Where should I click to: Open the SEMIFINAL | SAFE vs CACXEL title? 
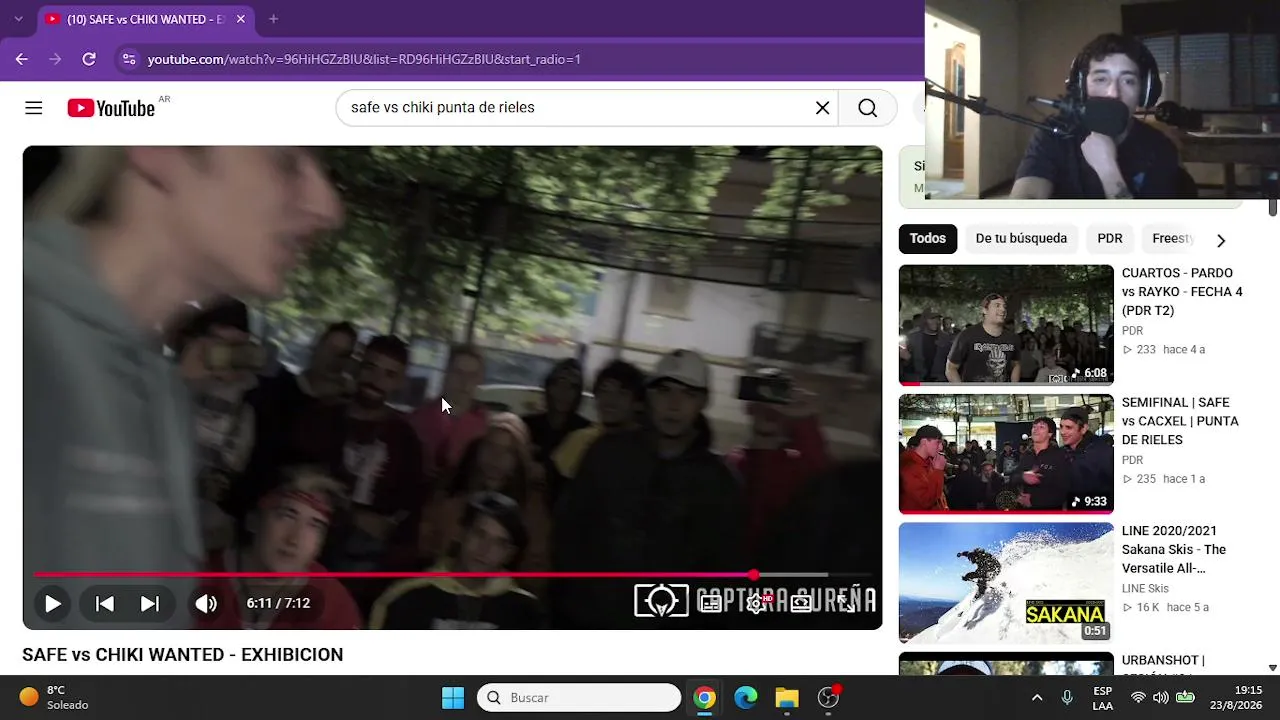(1180, 421)
